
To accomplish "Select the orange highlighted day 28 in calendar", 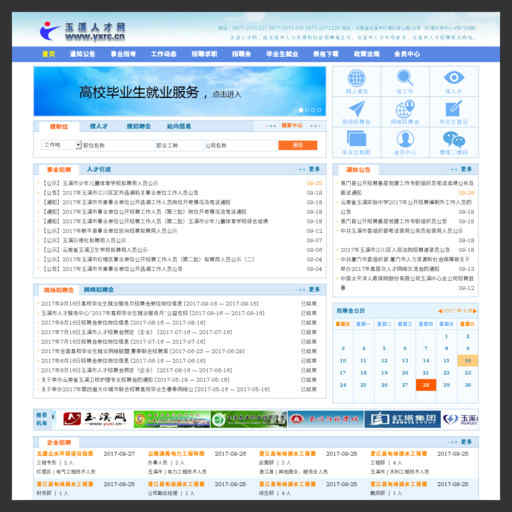I will 426,385.
